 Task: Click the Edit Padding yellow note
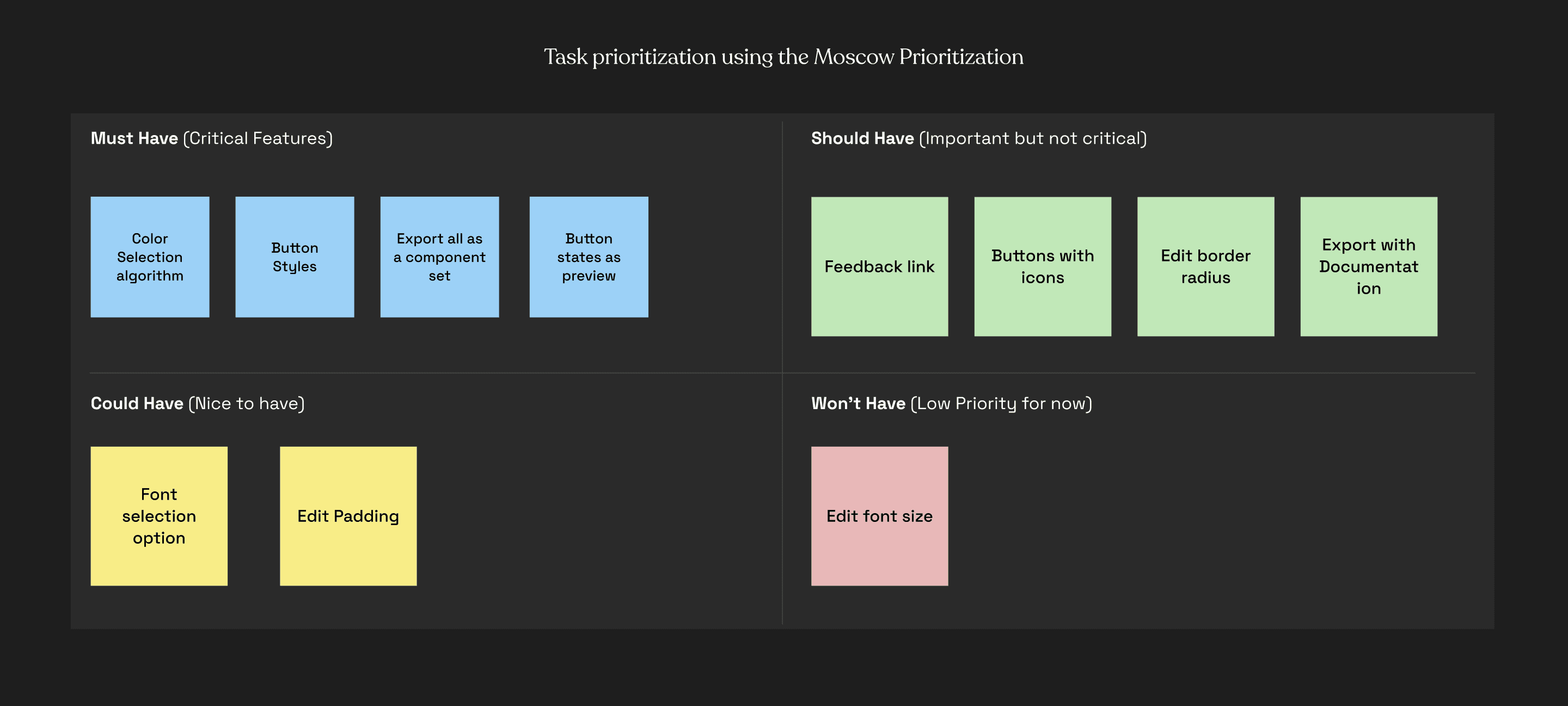348,516
